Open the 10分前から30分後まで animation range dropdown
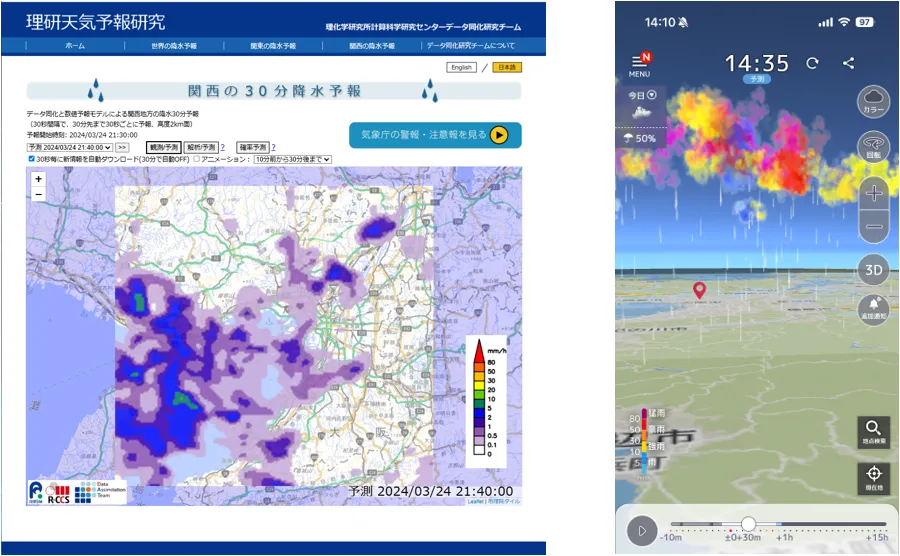 point(292,159)
